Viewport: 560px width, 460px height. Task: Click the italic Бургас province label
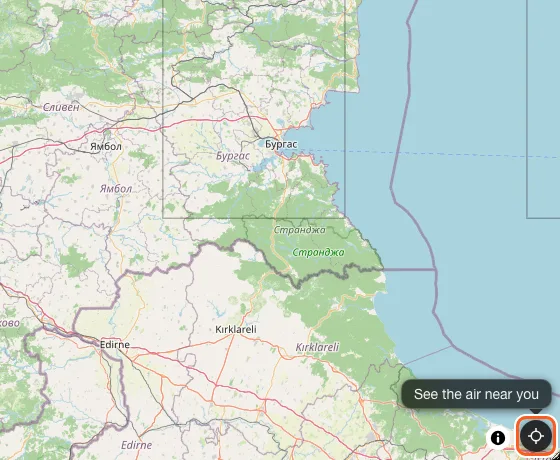point(233,156)
